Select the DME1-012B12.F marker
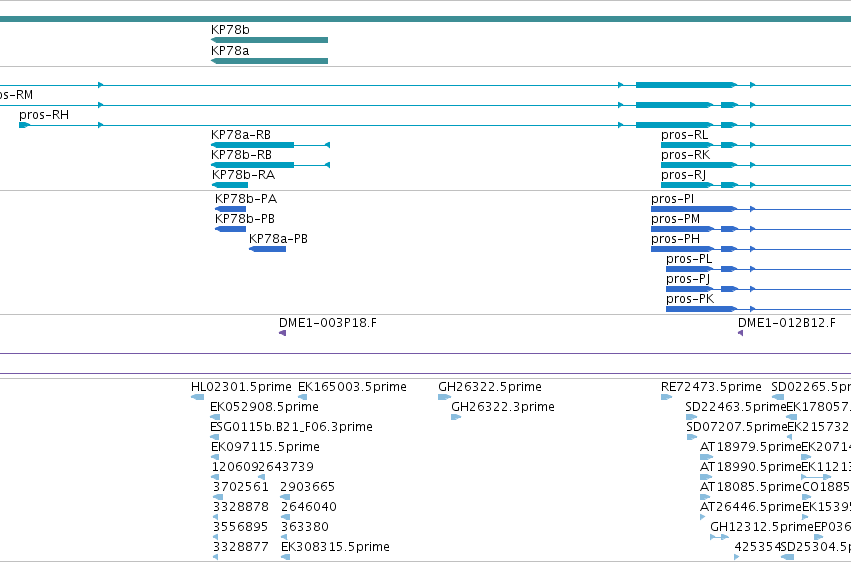 740,333
